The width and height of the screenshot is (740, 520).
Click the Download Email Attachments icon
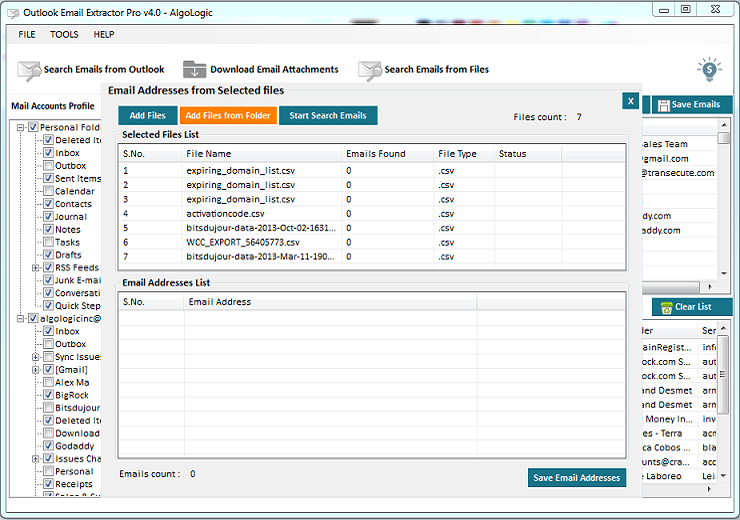click(x=194, y=70)
